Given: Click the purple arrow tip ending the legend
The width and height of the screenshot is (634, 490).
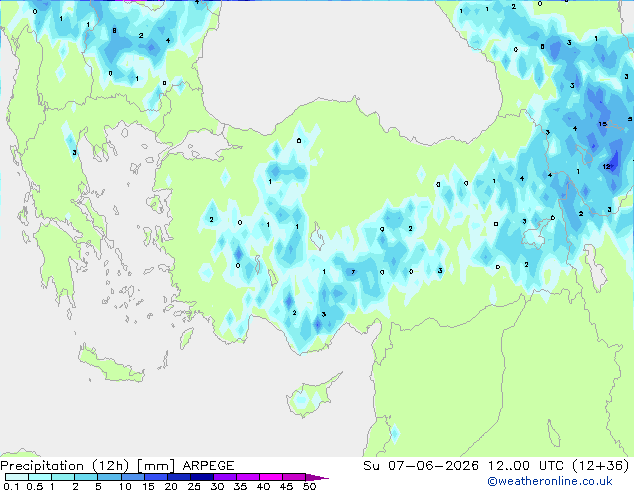Looking at the screenshot, I should [x=317, y=477].
